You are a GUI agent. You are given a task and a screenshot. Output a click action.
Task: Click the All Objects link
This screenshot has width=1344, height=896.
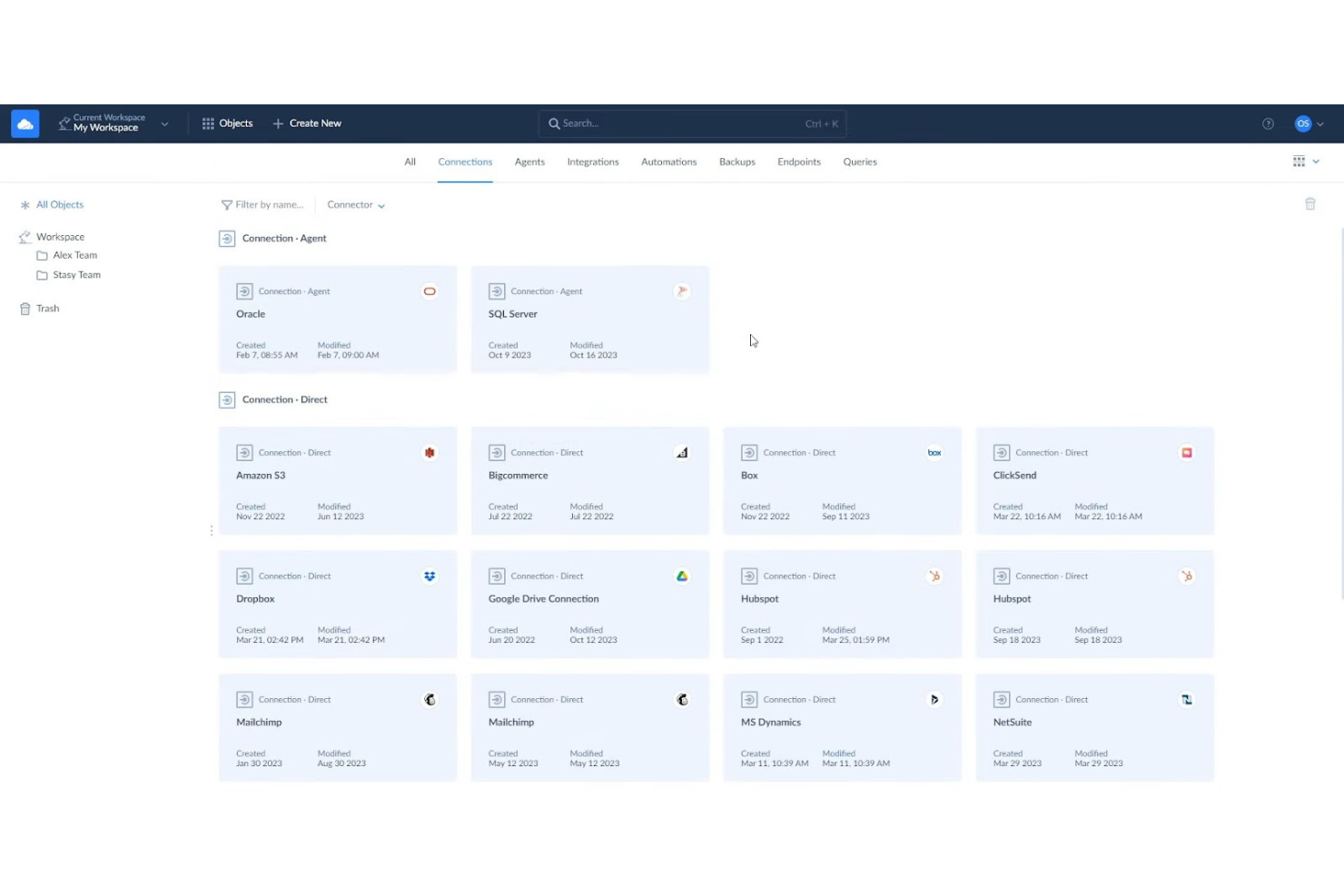(59, 204)
